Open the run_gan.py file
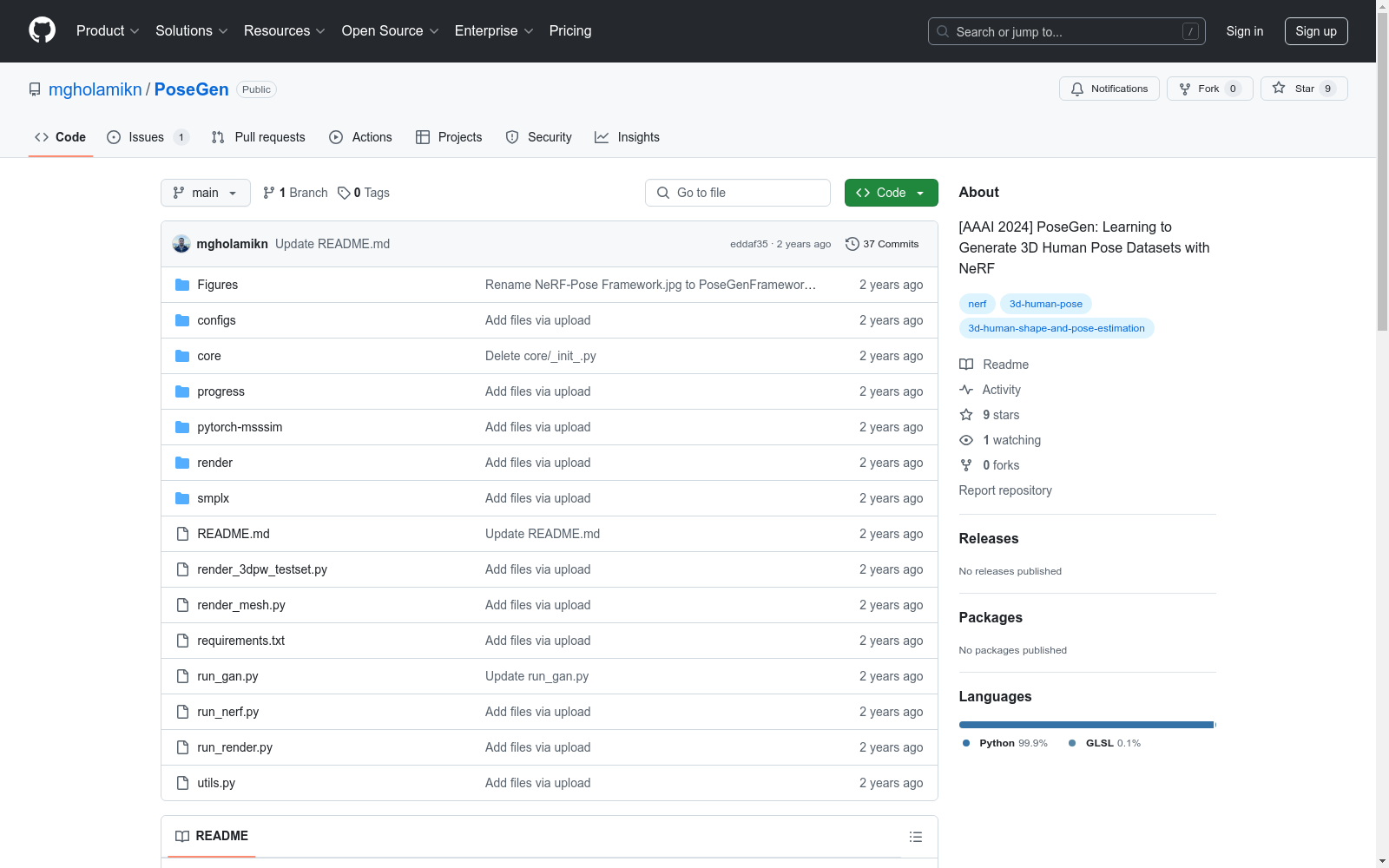Viewport: 1389px width, 868px height. (227, 676)
